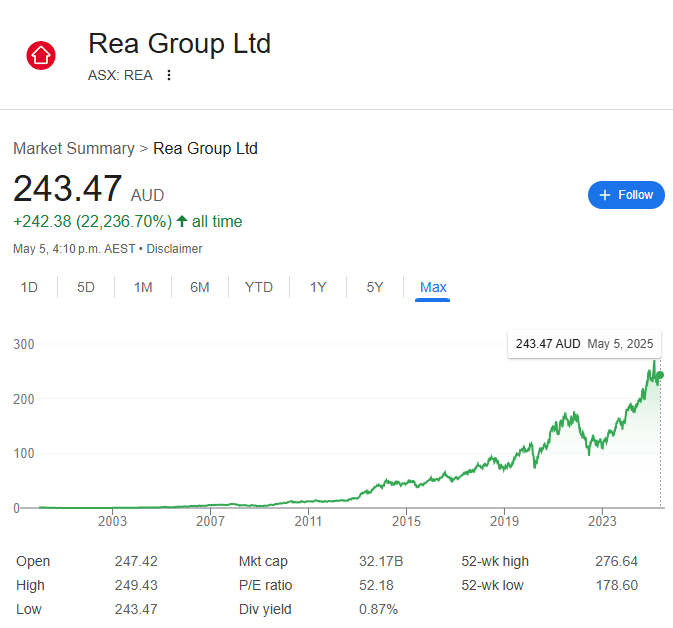The height and width of the screenshot is (628, 673).
Task: Switch chart to 1D range
Action: click(29, 287)
